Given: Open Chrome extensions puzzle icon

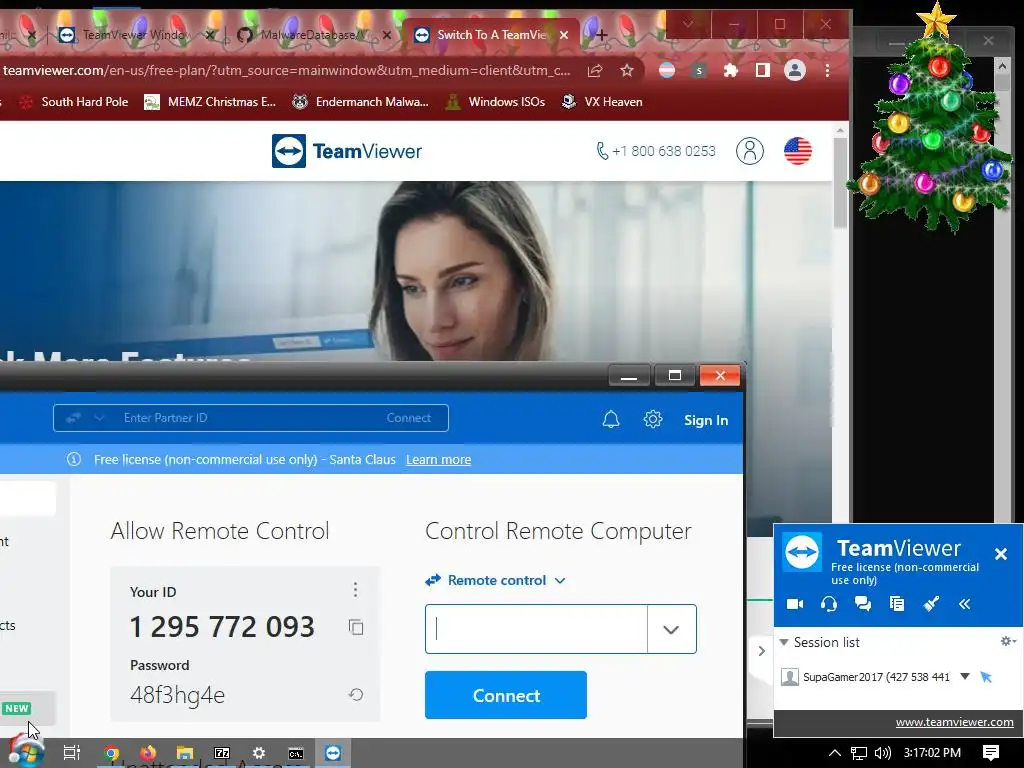Looking at the screenshot, I should [x=731, y=71].
